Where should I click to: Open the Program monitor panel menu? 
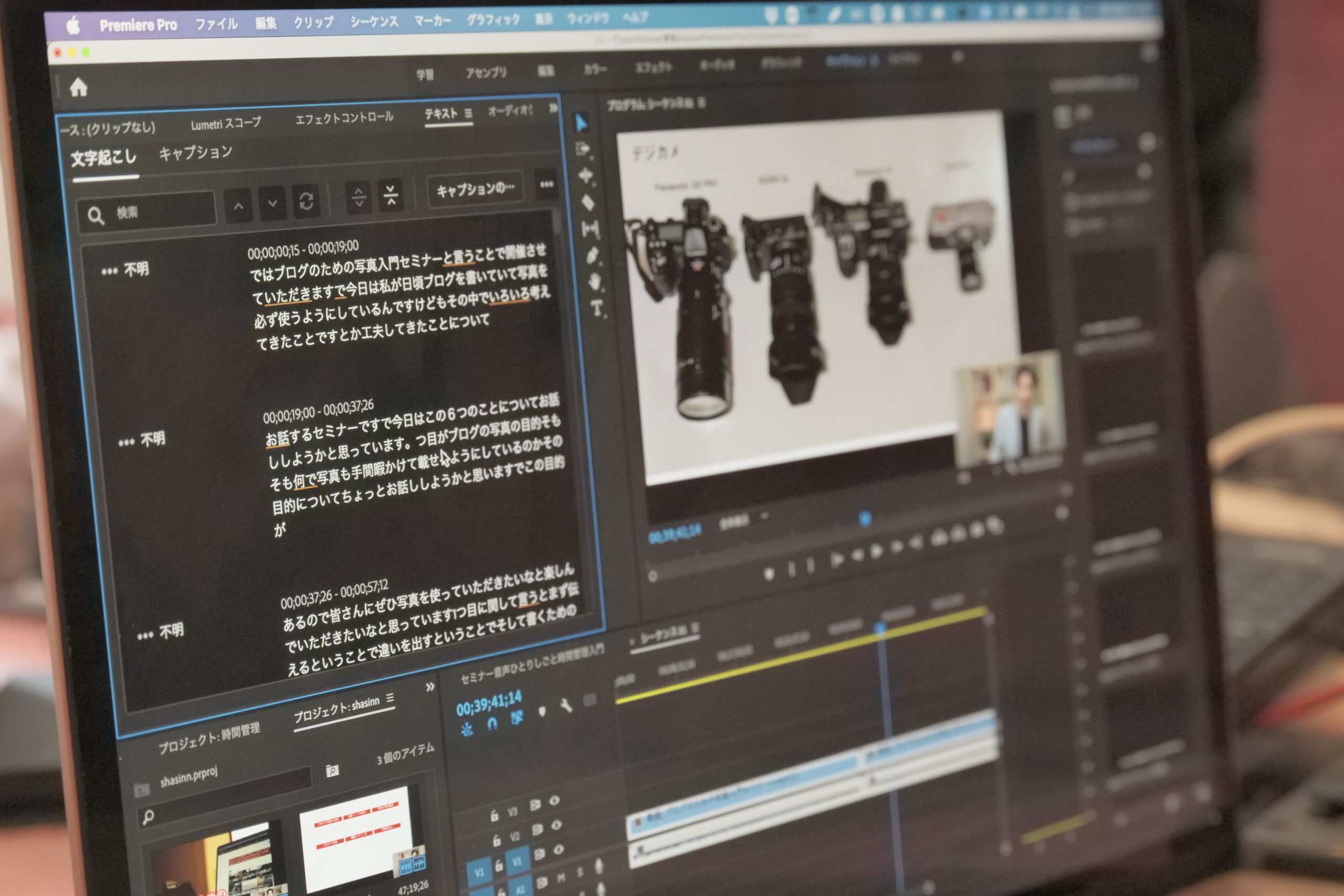tap(701, 103)
